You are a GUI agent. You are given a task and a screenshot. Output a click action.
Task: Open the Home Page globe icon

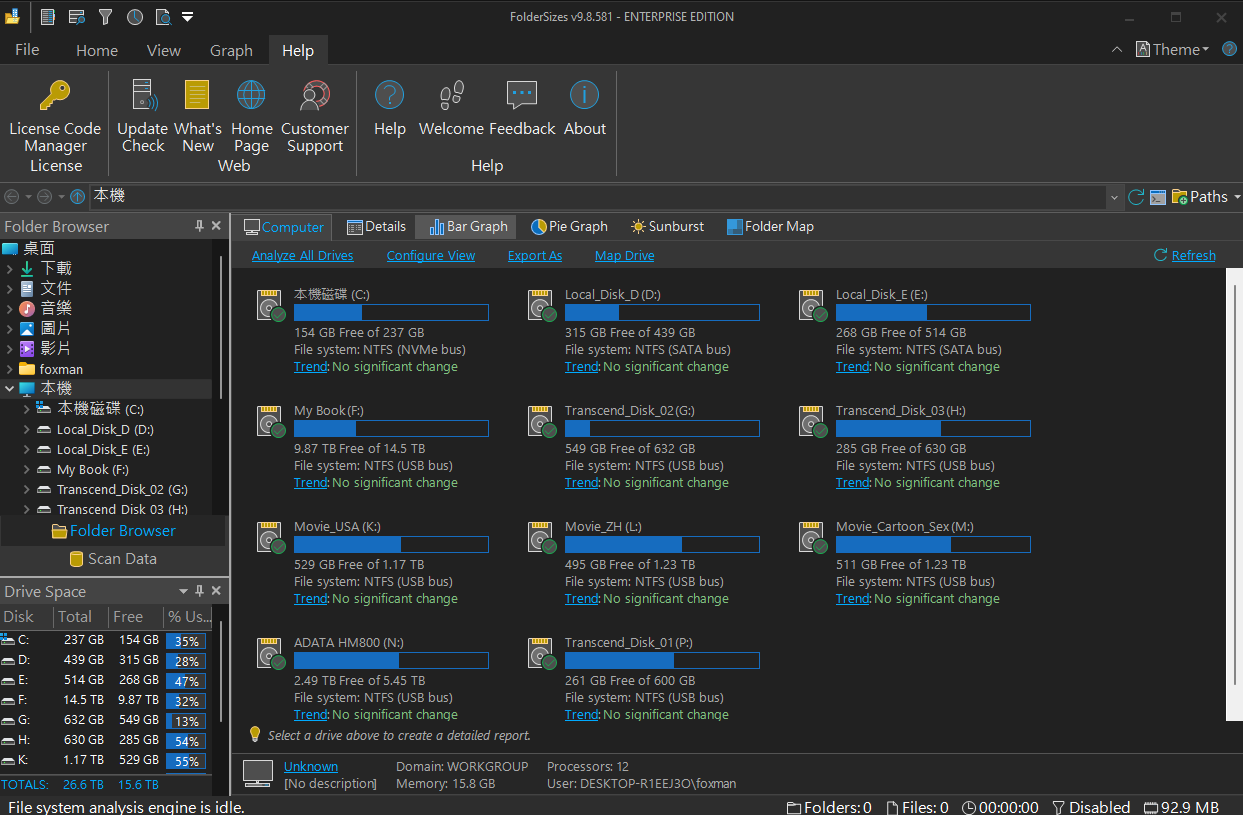click(251, 96)
